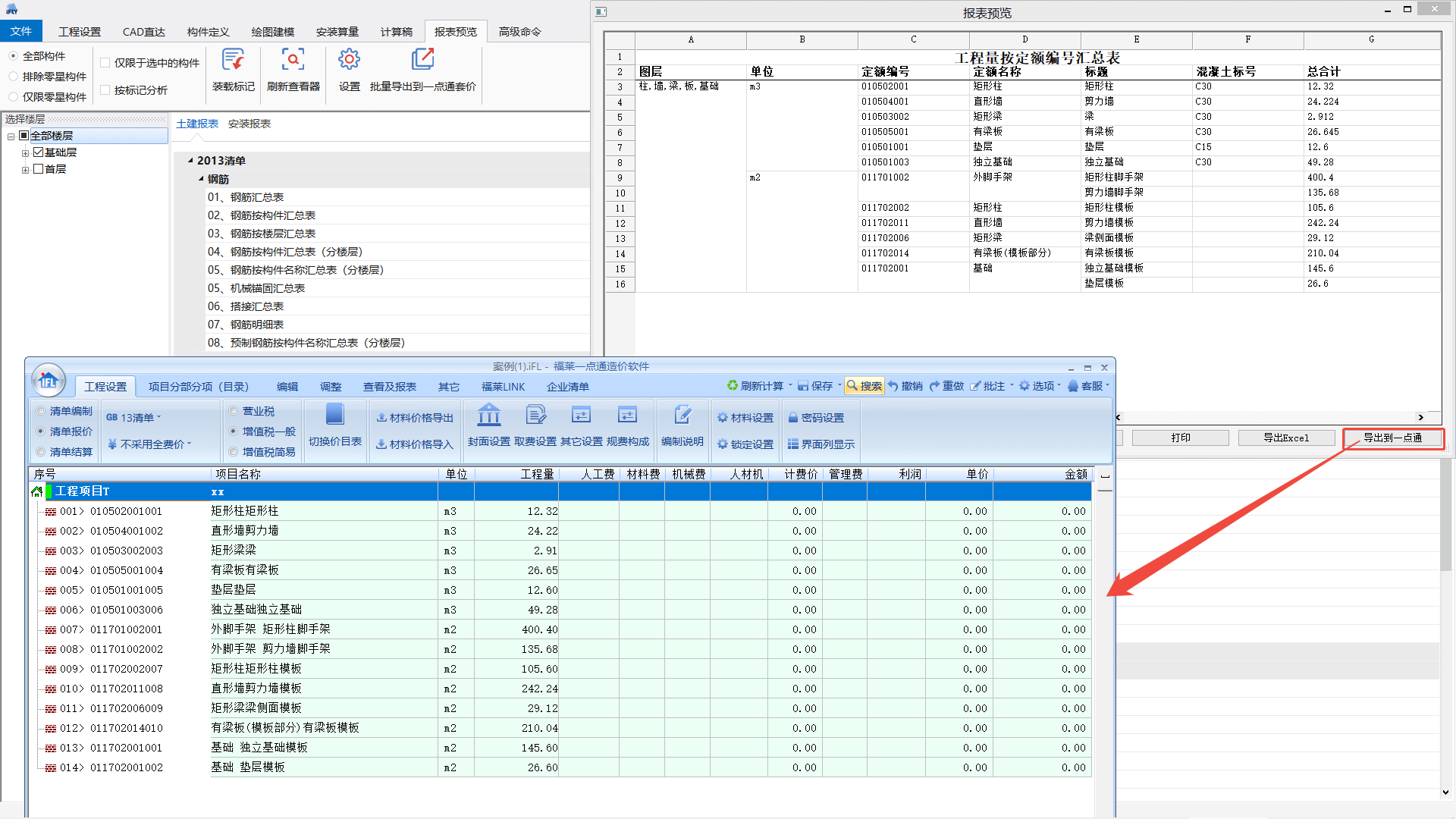
Task: Open report 01、钢筋汇总表
Action: pyautogui.click(x=246, y=197)
